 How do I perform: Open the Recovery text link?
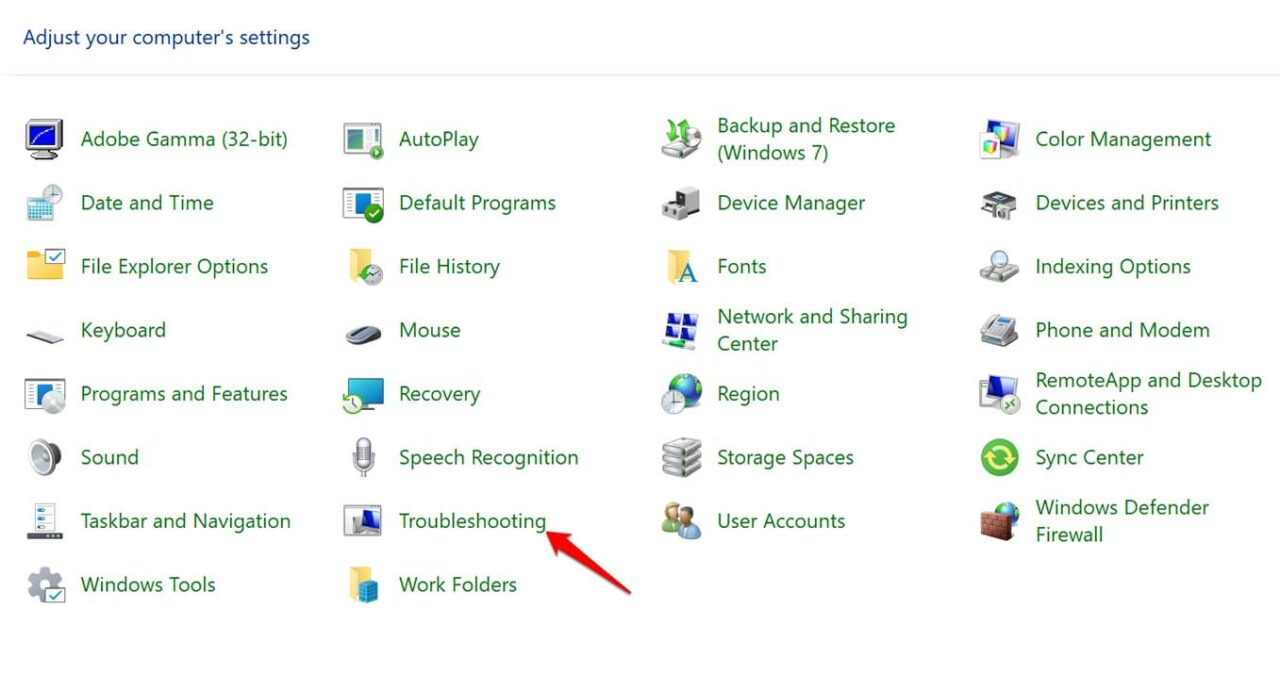tap(439, 394)
